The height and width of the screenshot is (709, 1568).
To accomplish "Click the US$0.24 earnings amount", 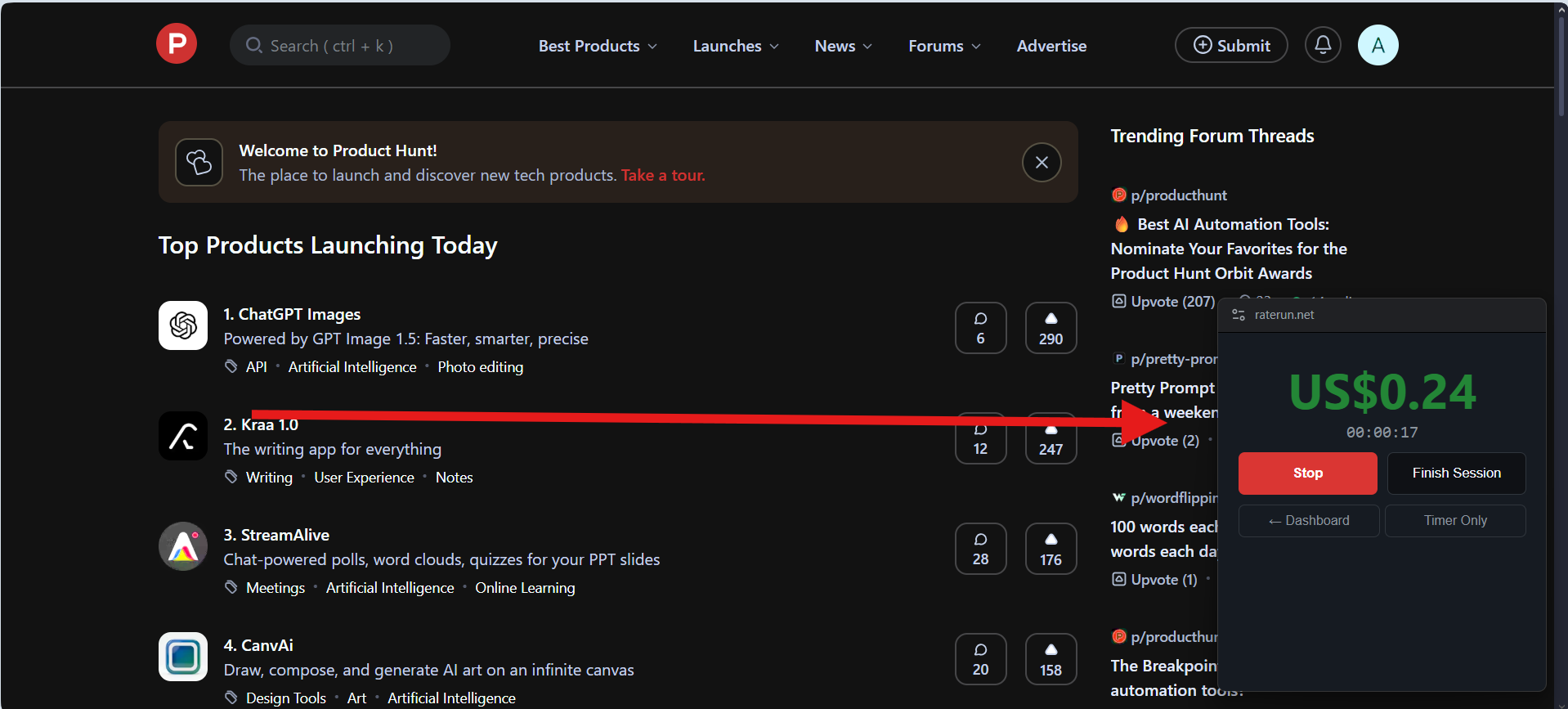I will (x=1382, y=393).
